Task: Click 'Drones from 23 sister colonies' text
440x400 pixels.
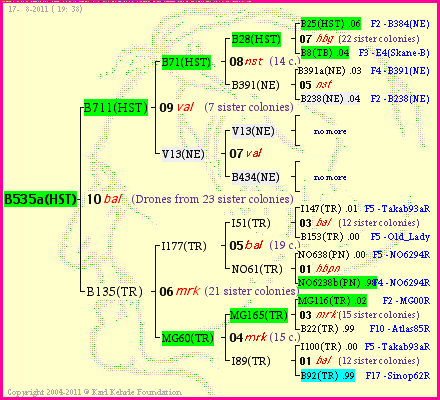Action: pyautogui.click(x=212, y=199)
